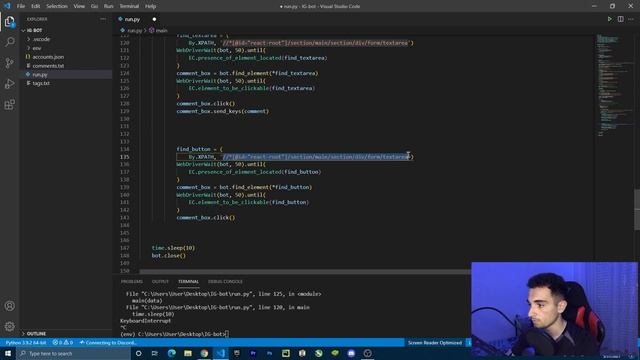
Task: Open Google Chrome from taskbar
Action: point(204,353)
